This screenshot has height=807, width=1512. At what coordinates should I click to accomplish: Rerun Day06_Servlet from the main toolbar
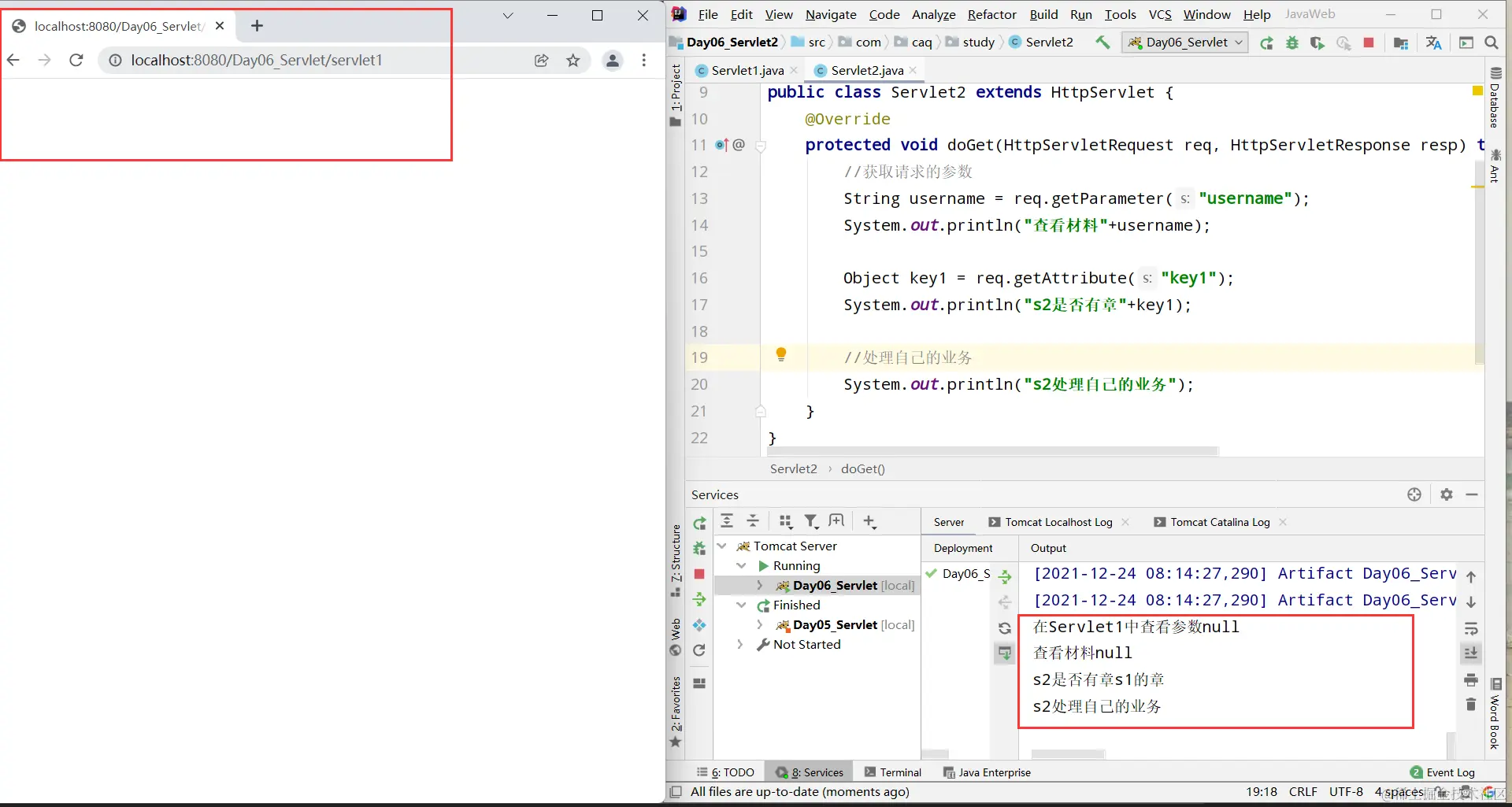pos(1266,43)
